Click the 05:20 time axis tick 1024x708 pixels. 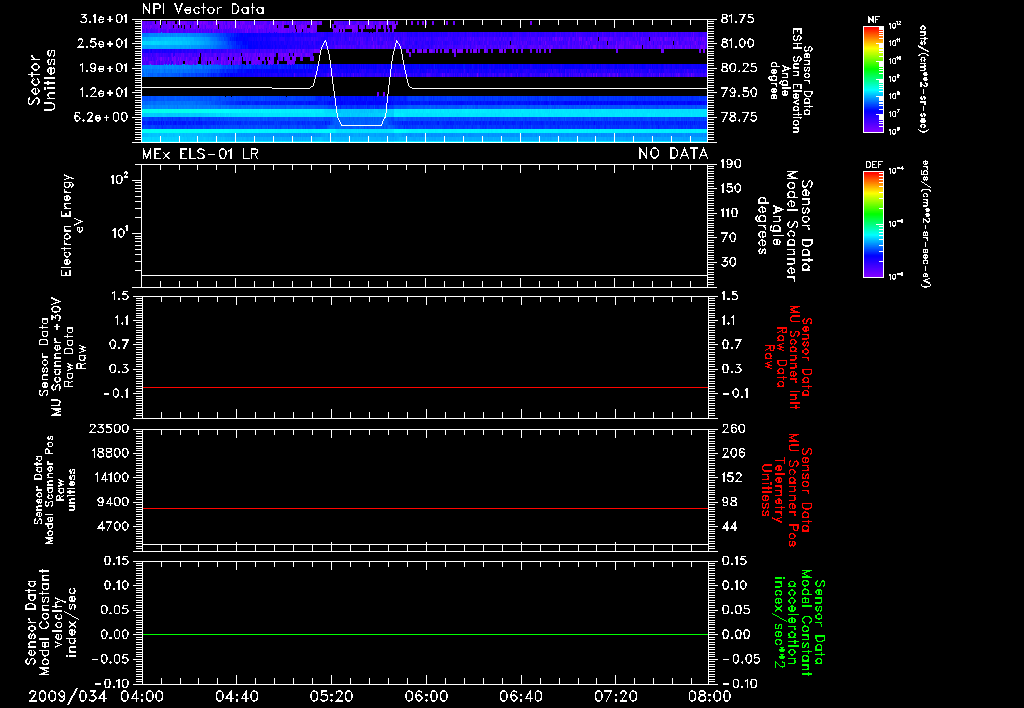331,696
